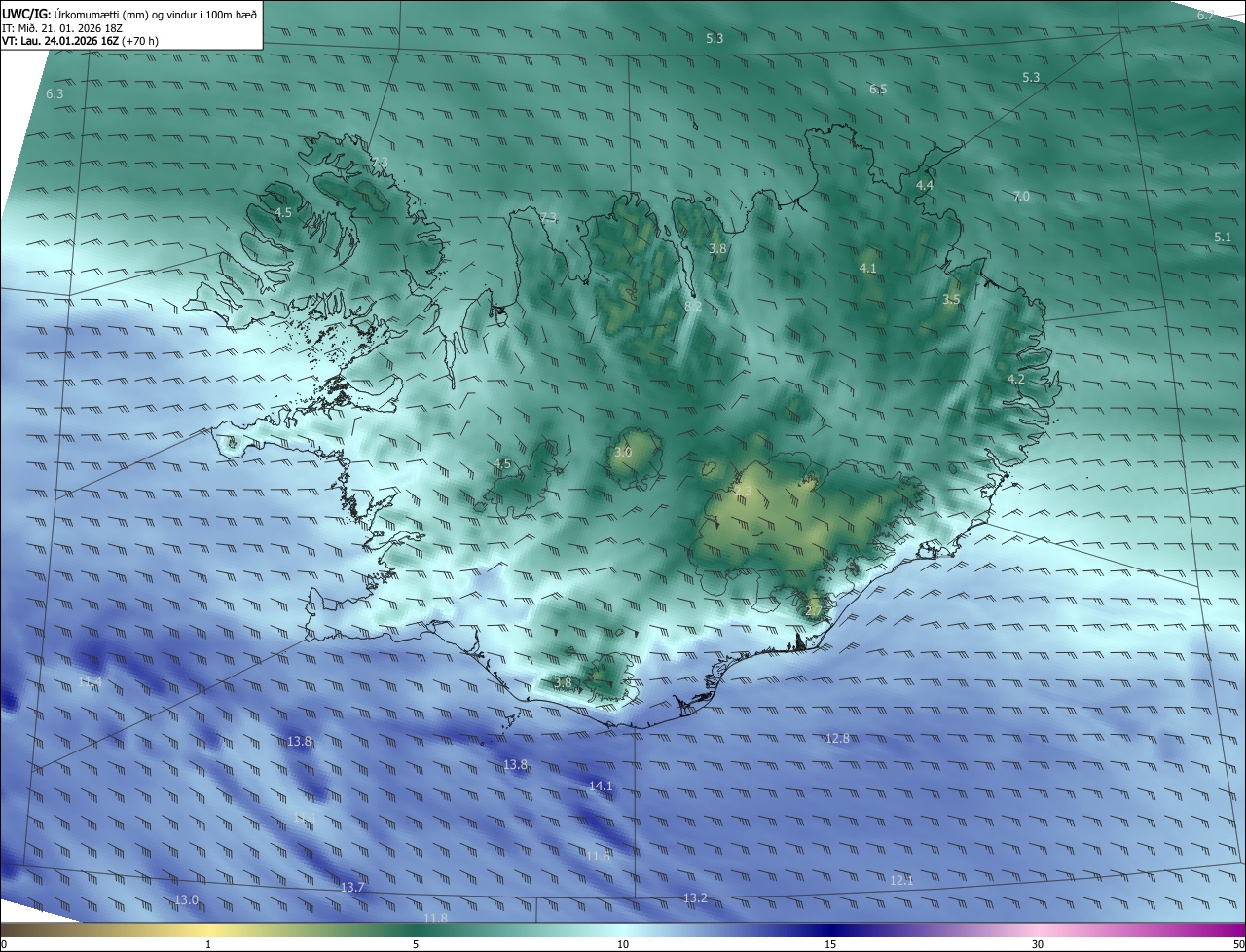Click the 13.2 value label

pos(695,897)
